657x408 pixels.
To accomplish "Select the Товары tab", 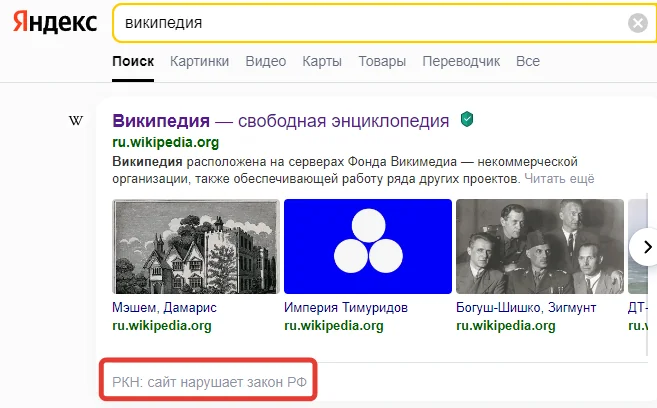I will click(x=382, y=61).
